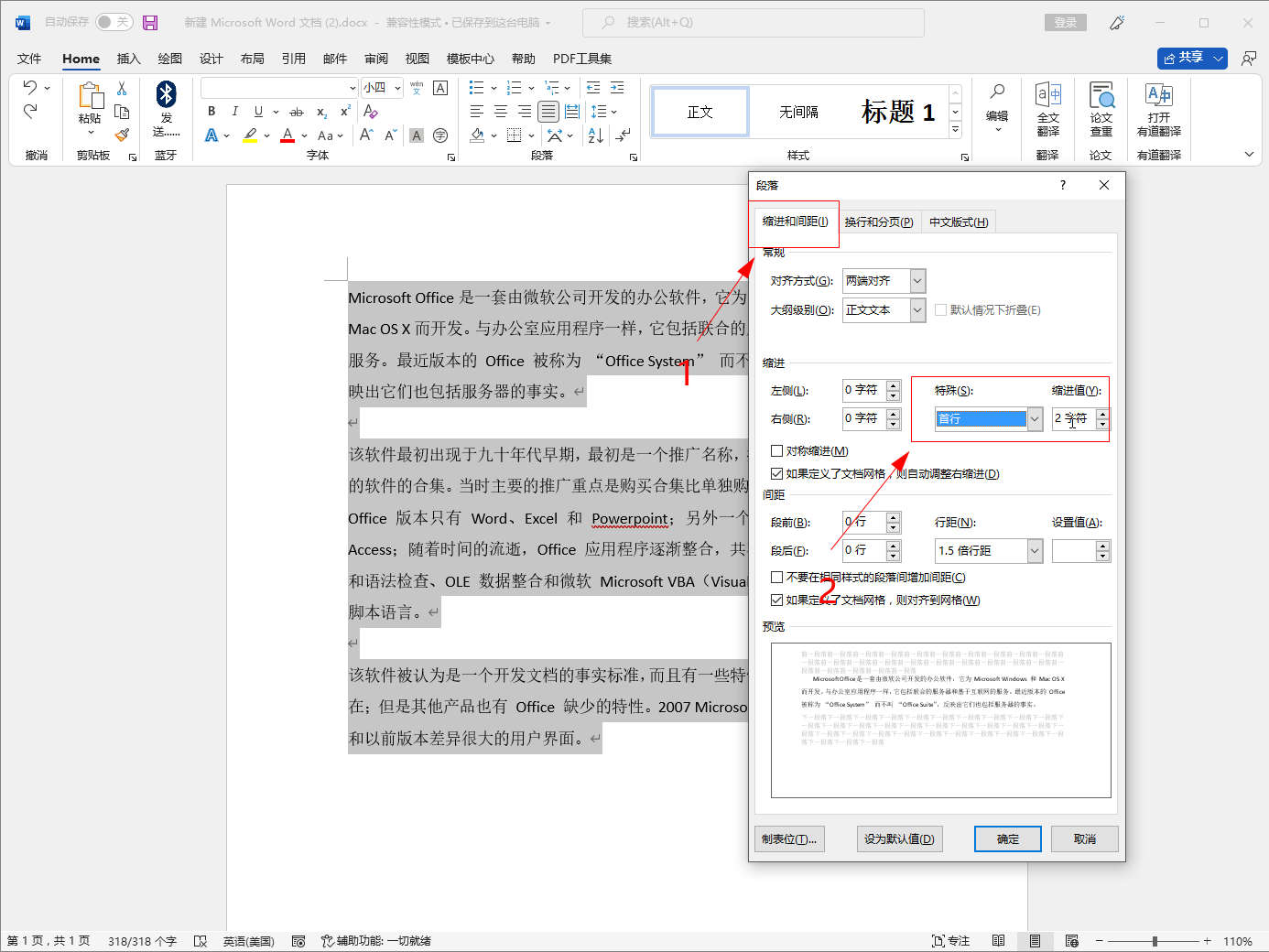Switch to Asian Typography tab
Viewport: 1269px width, 952px height.
pyautogui.click(x=959, y=222)
